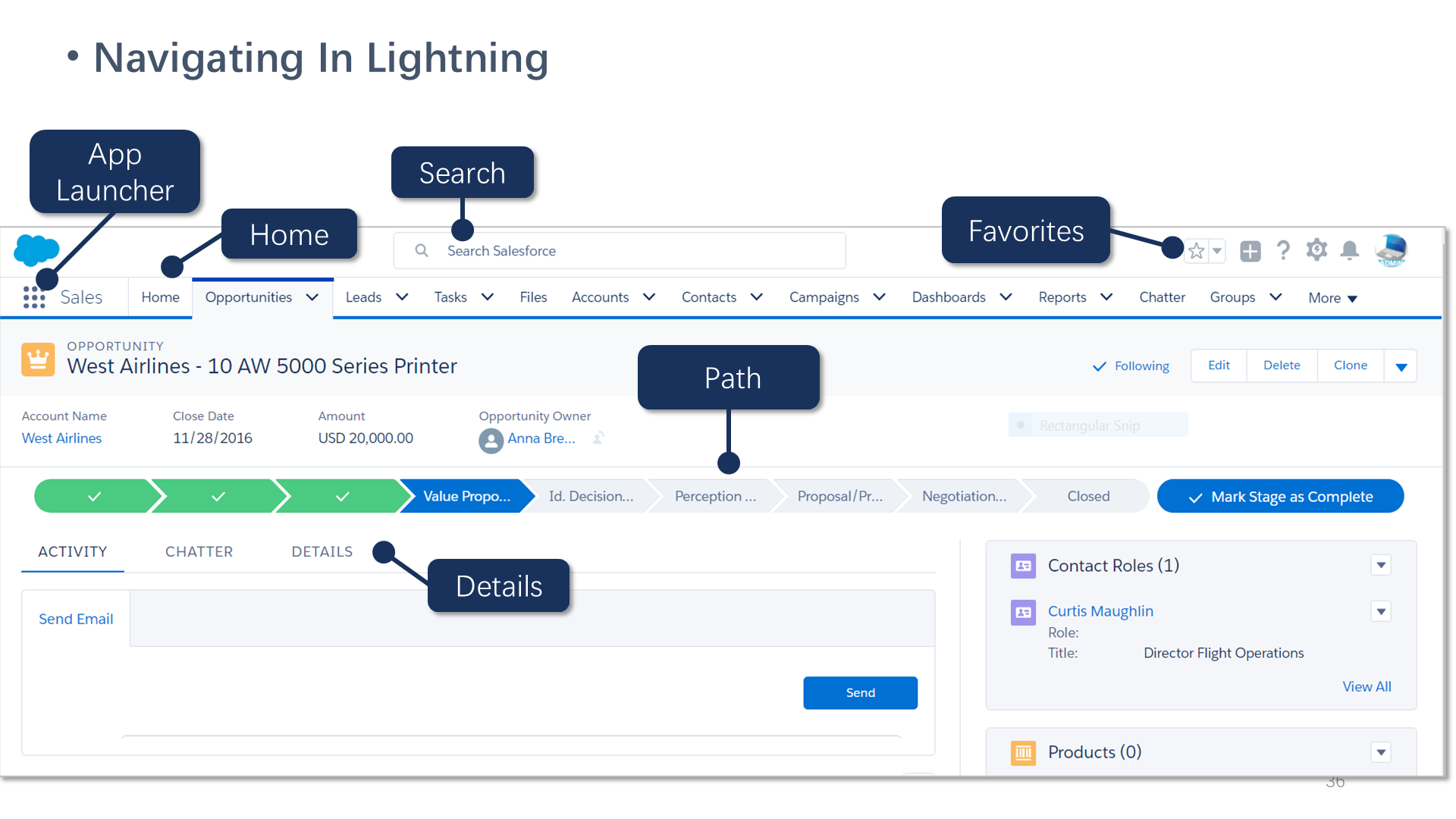Select the Closed path stage

(x=1088, y=496)
